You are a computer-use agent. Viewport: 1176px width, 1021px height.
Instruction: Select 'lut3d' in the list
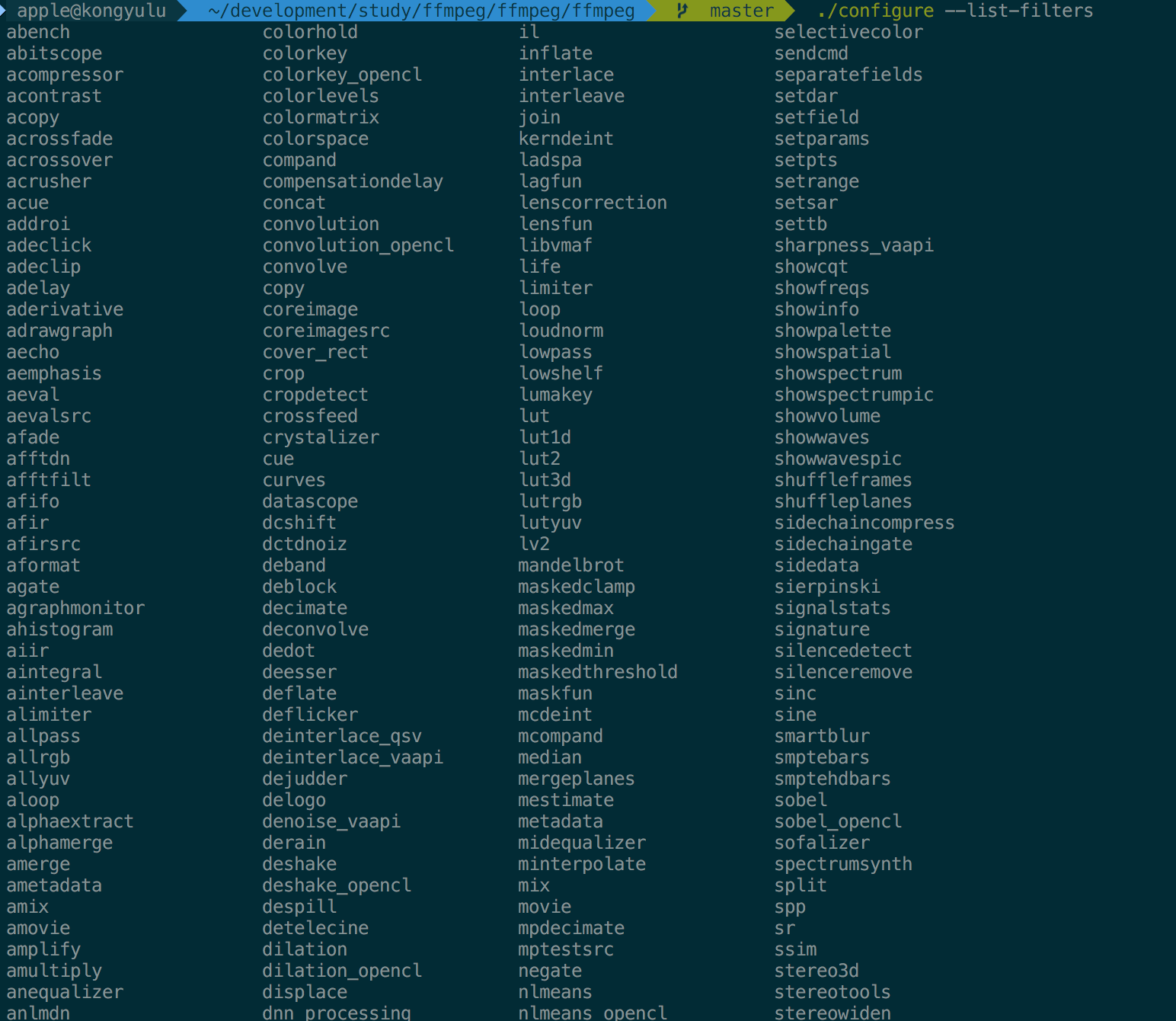tap(545, 480)
